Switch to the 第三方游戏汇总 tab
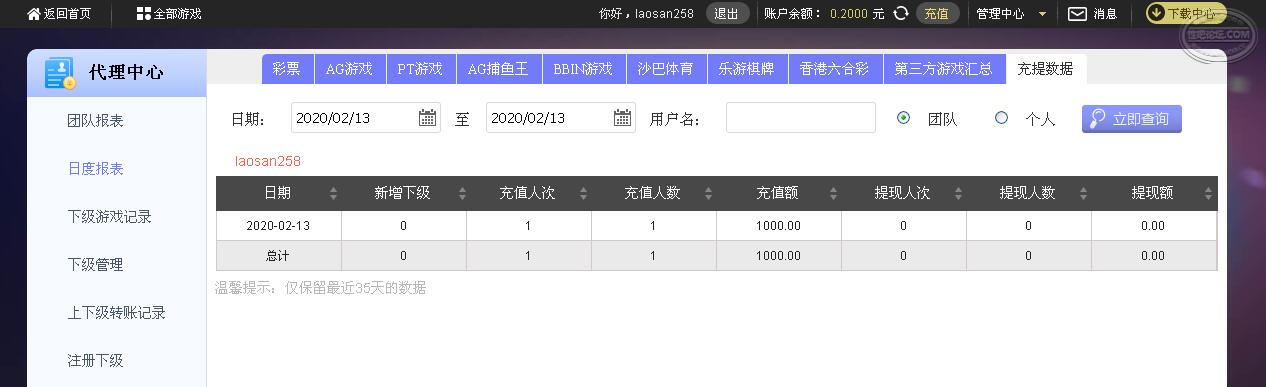 click(x=943, y=69)
